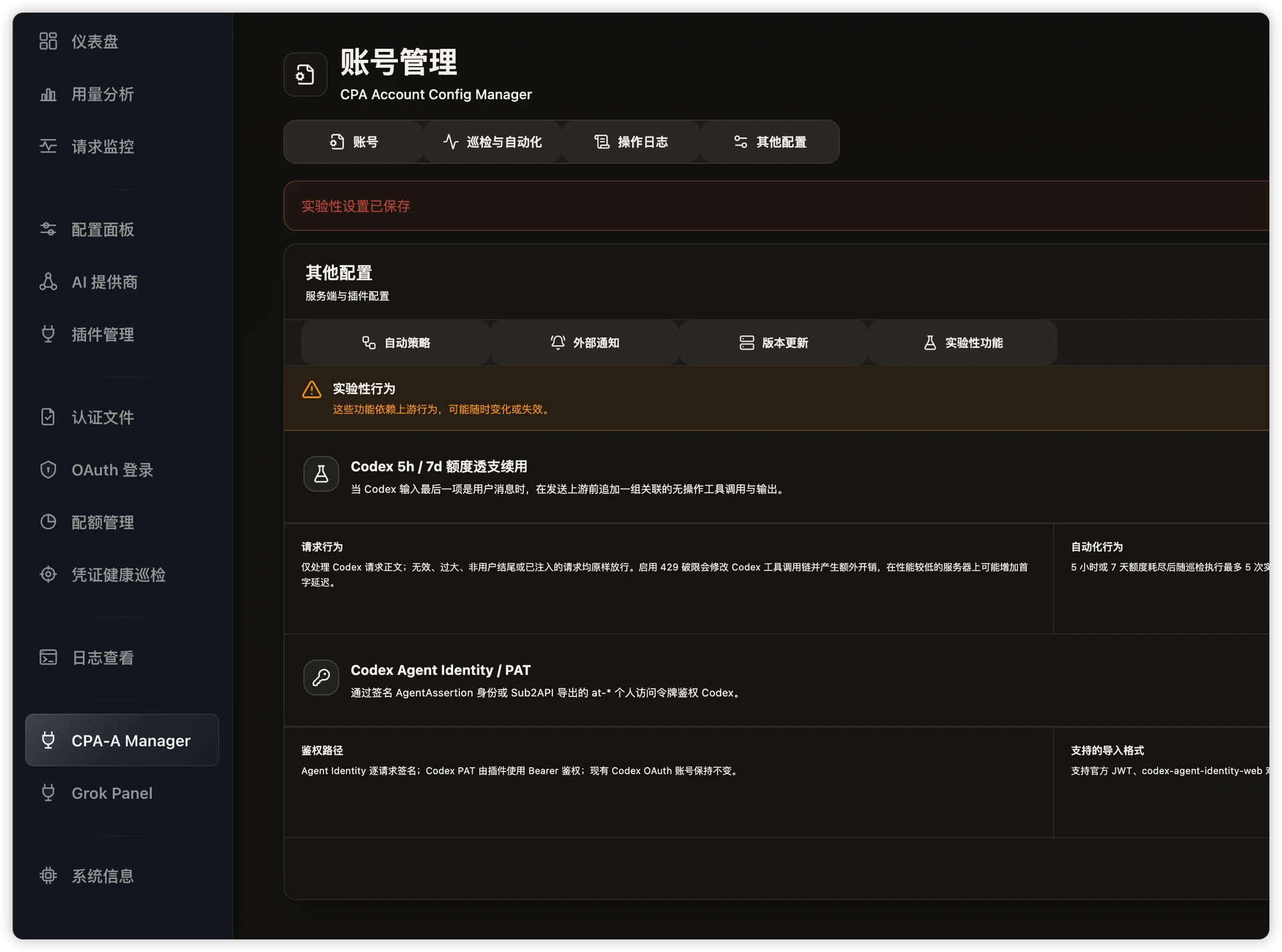Click the Codex Agent Identity / PAT heading
The width and height of the screenshot is (1282, 952).
tap(441, 670)
